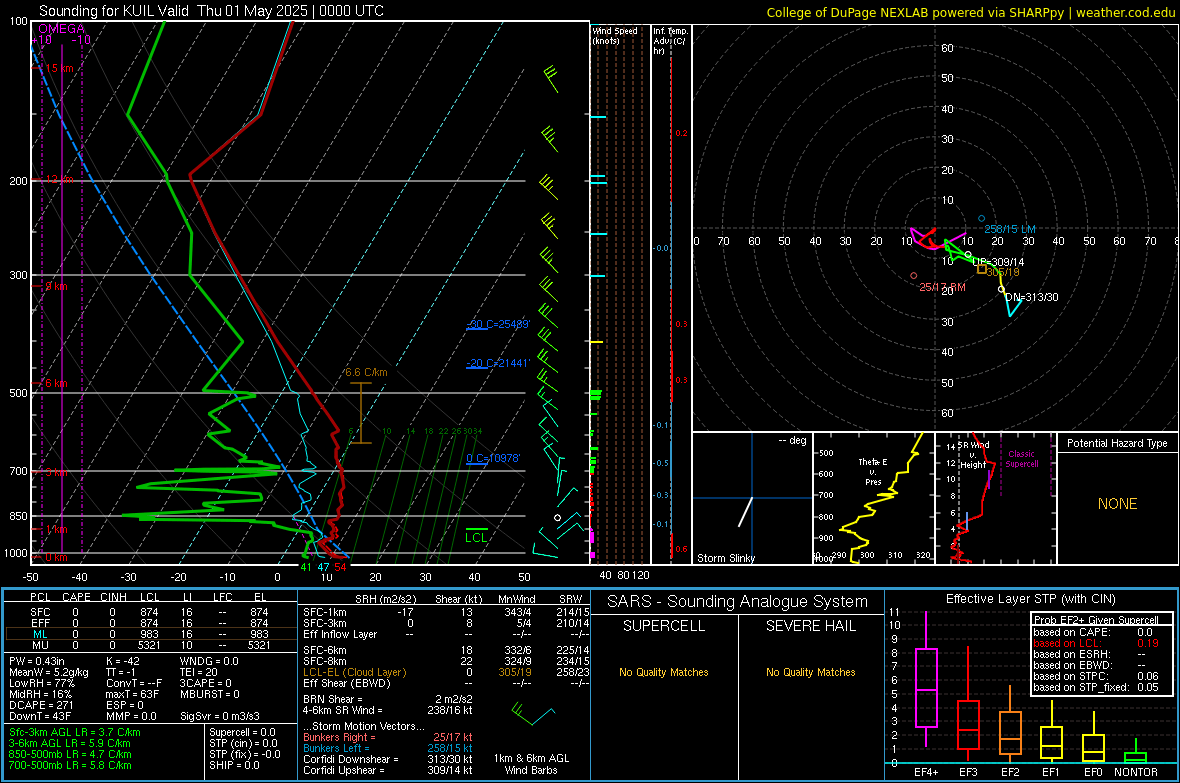The height and width of the screenshot is (783, 1180).
Task: Click the red based on LCL: 0.19 line
Action: (x=1096, y=643)
